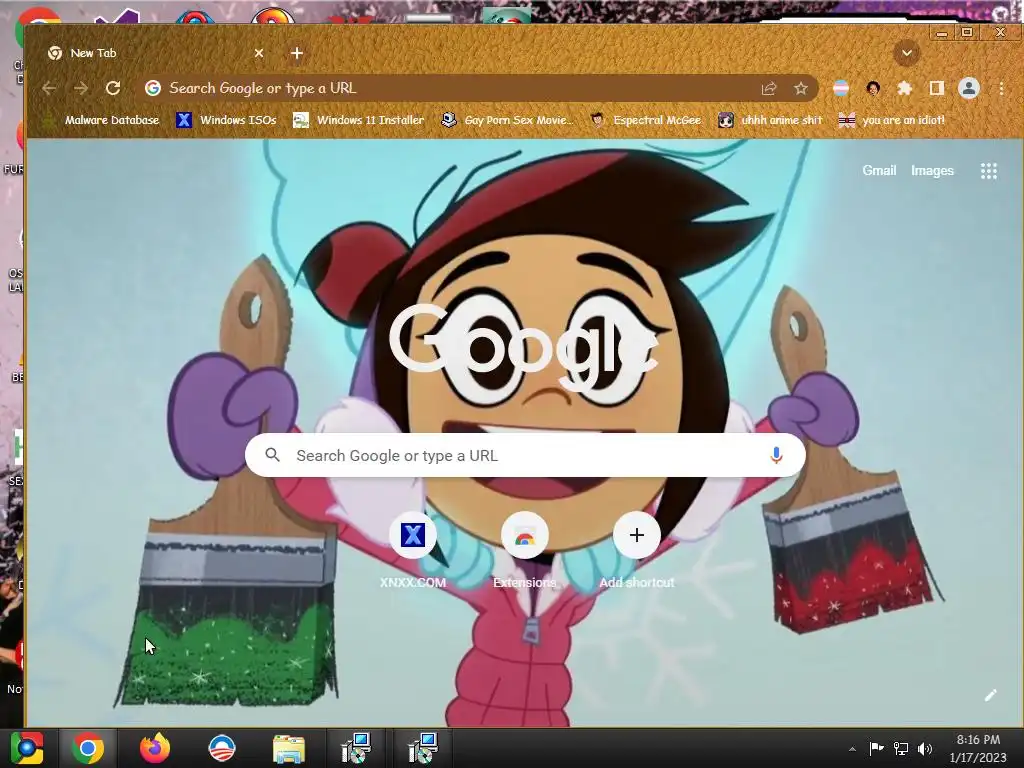This screenshot has width=1024, height=768.
Task: Share this page icon in address bar
Action: (x=769, y=88)
